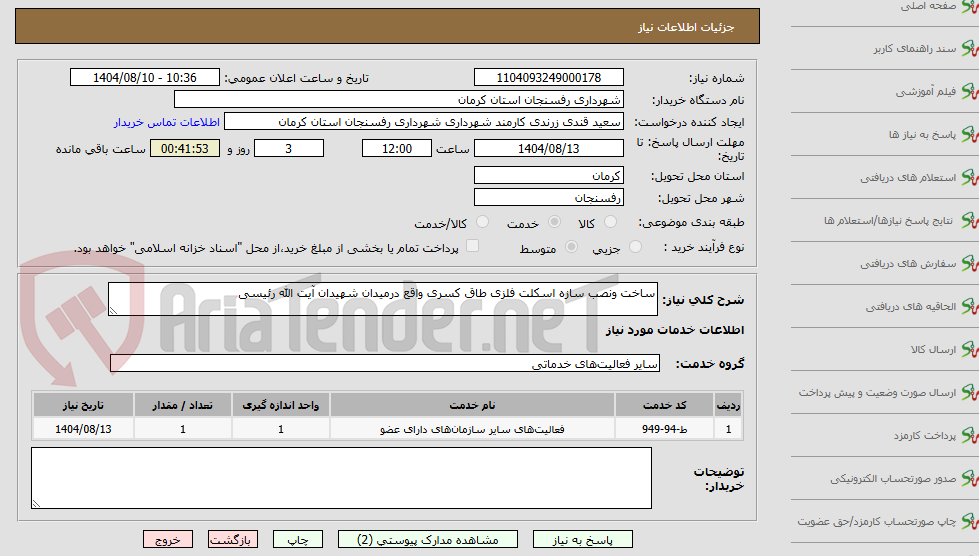The height and width of the screenshot is (556, 979).
Task: Open الحاقیه های دریافتی menu item
Action: pyautogui.click(x=911, y=307)
